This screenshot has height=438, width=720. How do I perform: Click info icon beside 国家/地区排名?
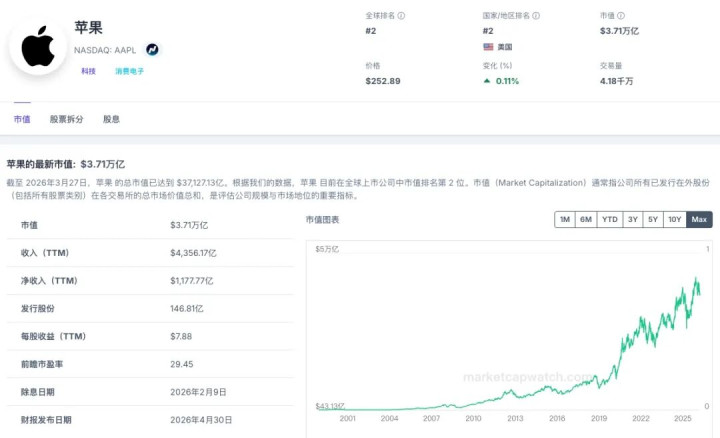[x=536, y=16]
